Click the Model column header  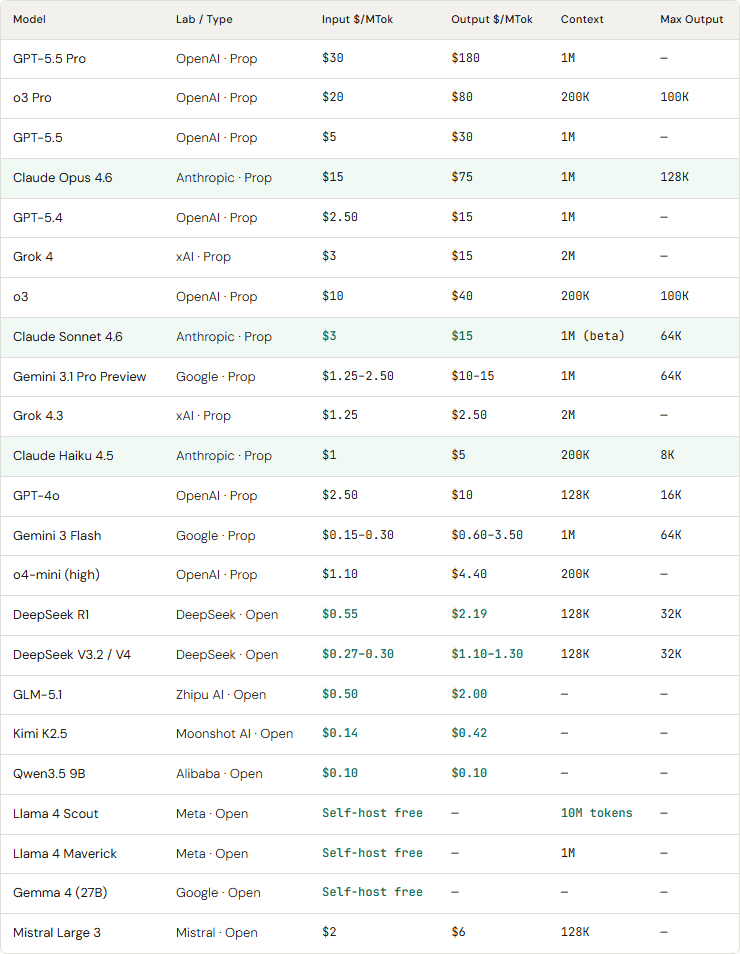pos(29,19)
